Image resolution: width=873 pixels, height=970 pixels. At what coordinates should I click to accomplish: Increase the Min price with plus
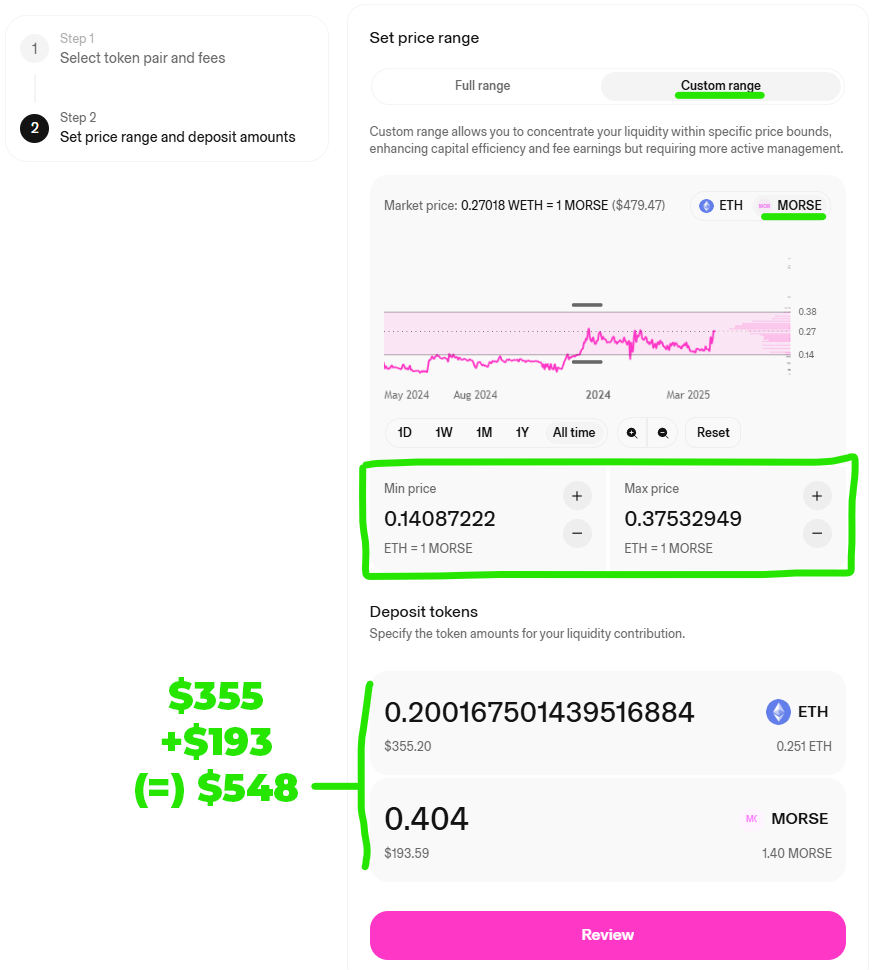pos(577,496)
